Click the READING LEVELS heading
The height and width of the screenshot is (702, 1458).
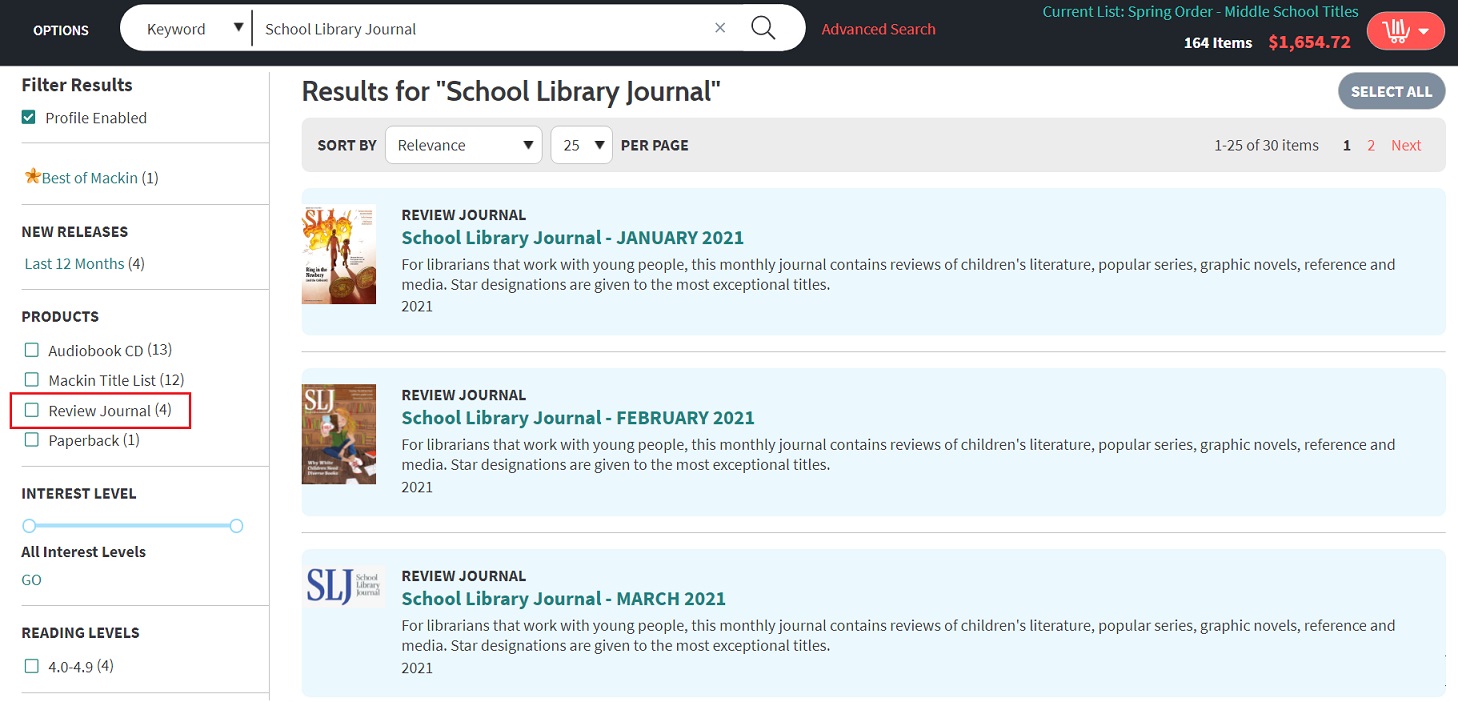[80, 632]
